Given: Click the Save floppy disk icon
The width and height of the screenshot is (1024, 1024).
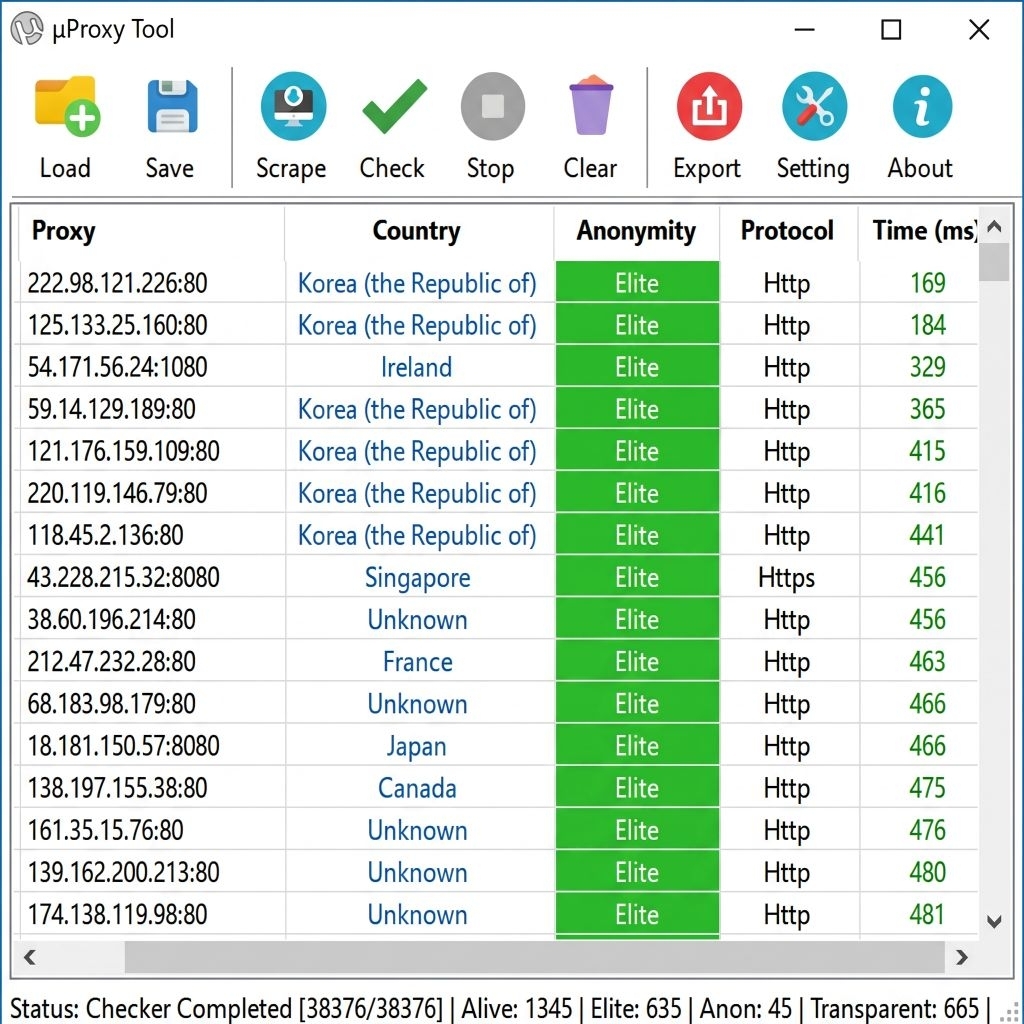Looking at the screenshot, I should [x=172, y=106].
